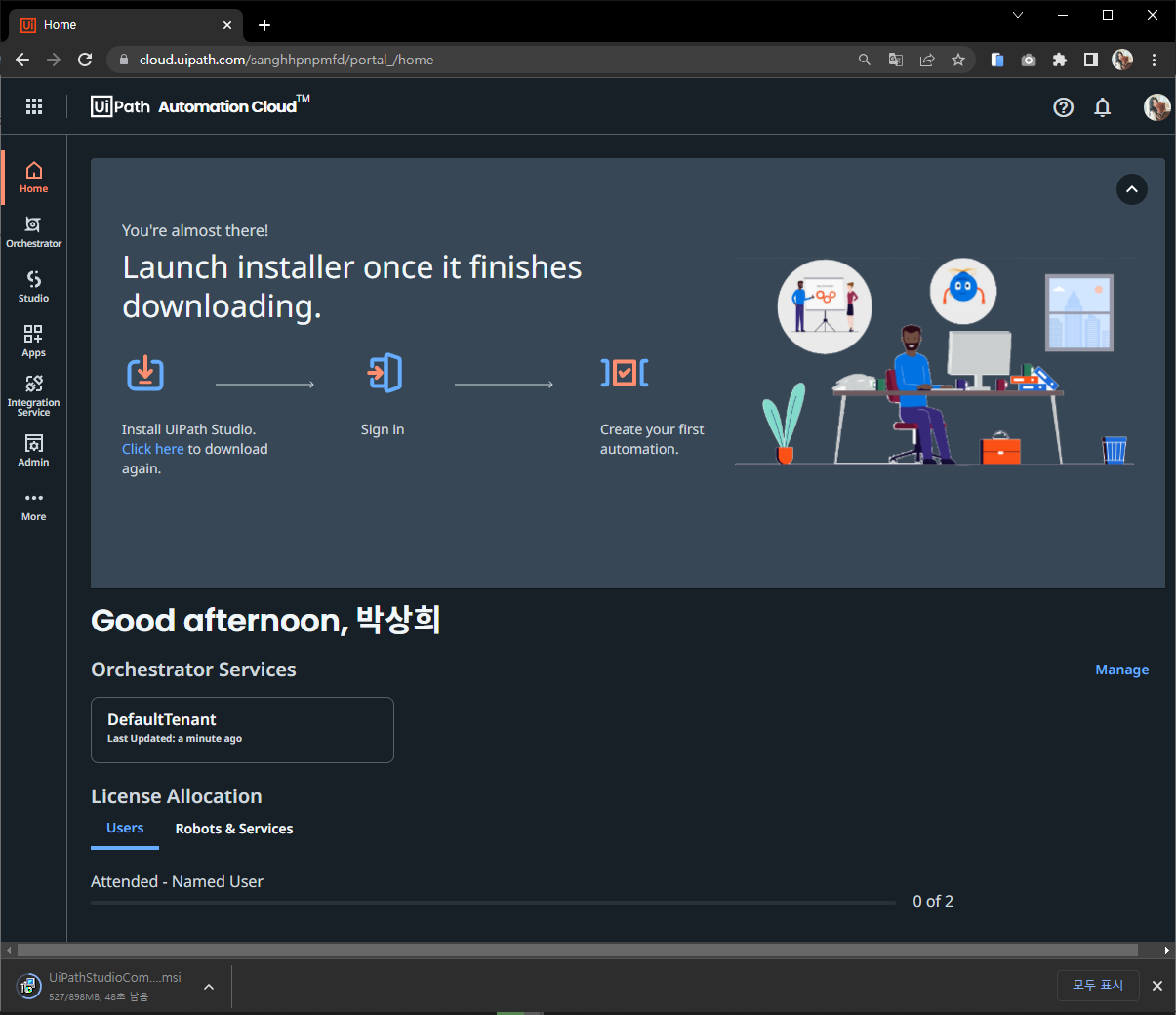This screenshot has height=1015, width=1176.
Task: Open the DefaultTenant service card
Action: pos(242,729)
